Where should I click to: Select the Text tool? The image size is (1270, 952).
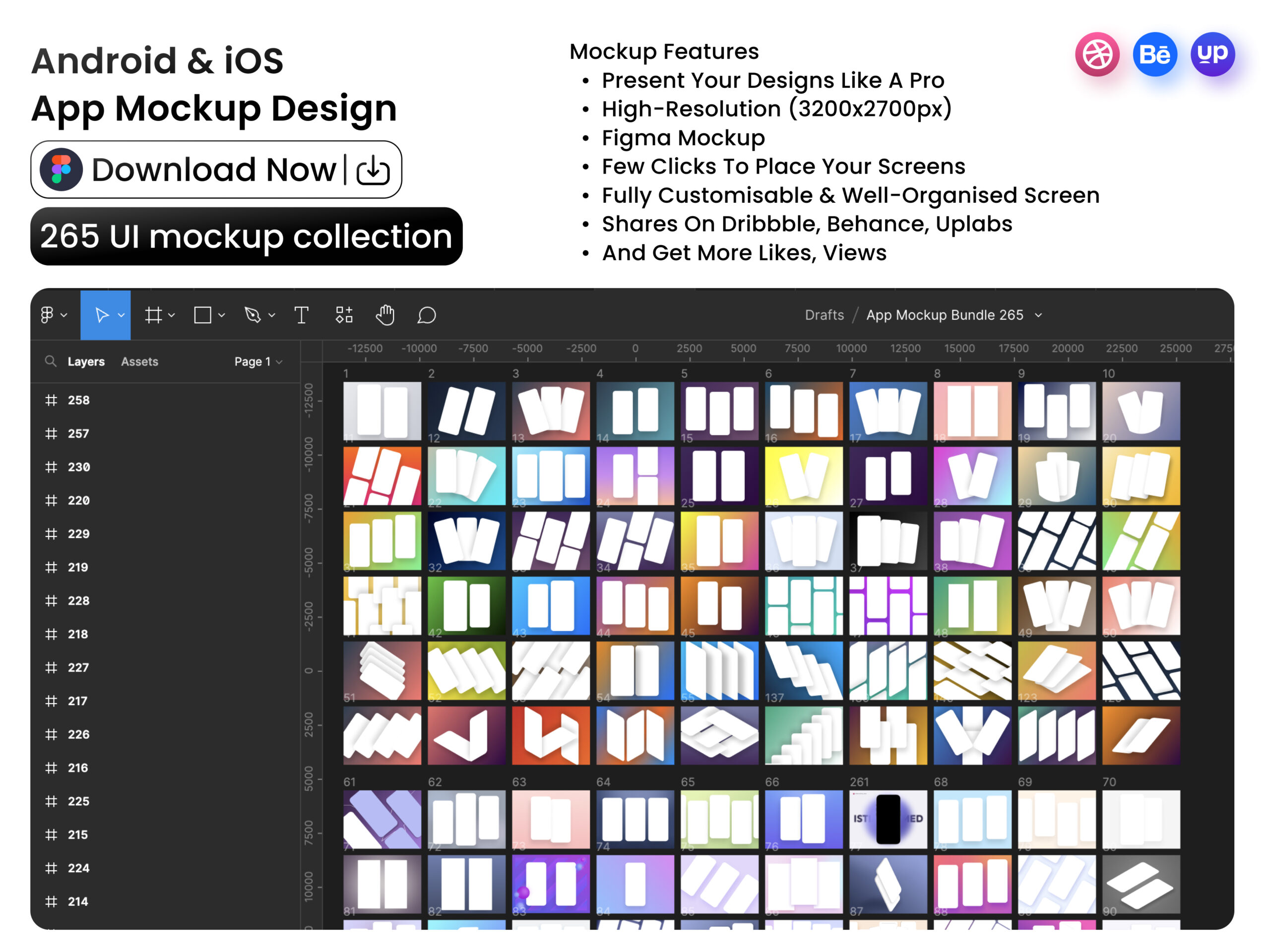pyautogui.click(x=302, y=315)
